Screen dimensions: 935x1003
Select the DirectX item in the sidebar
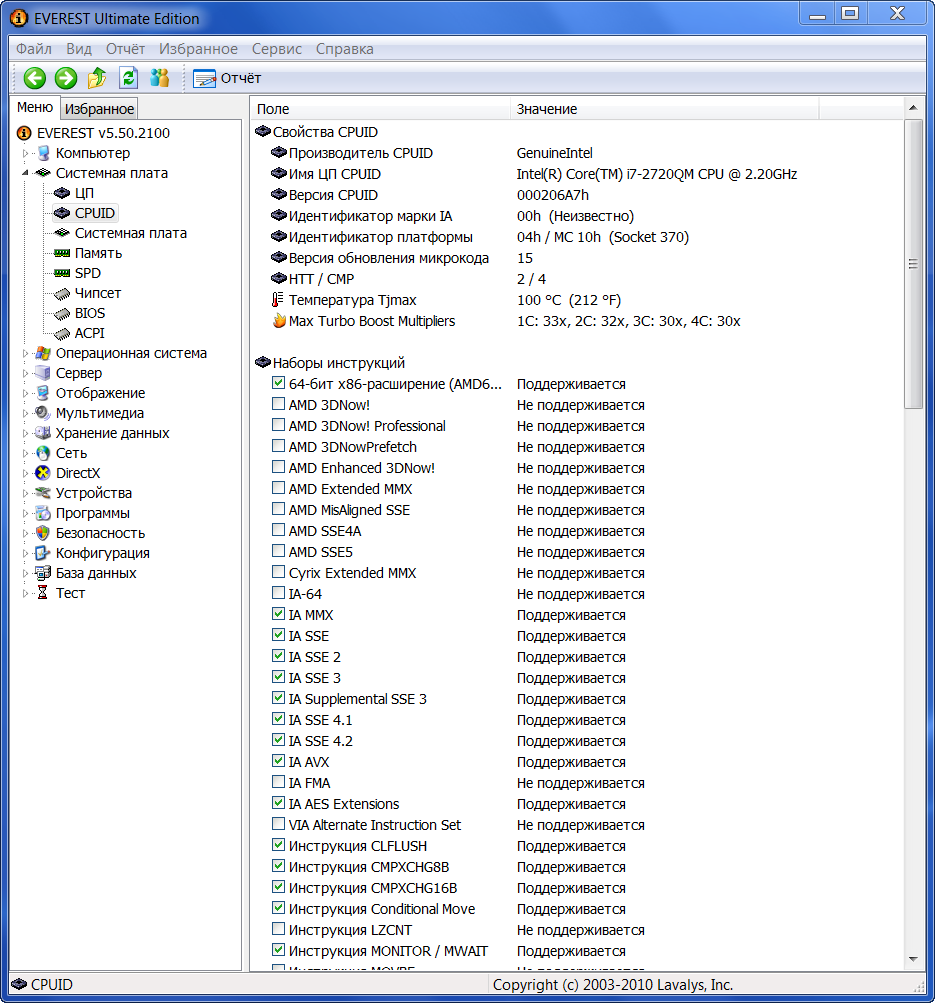(77, 473)
